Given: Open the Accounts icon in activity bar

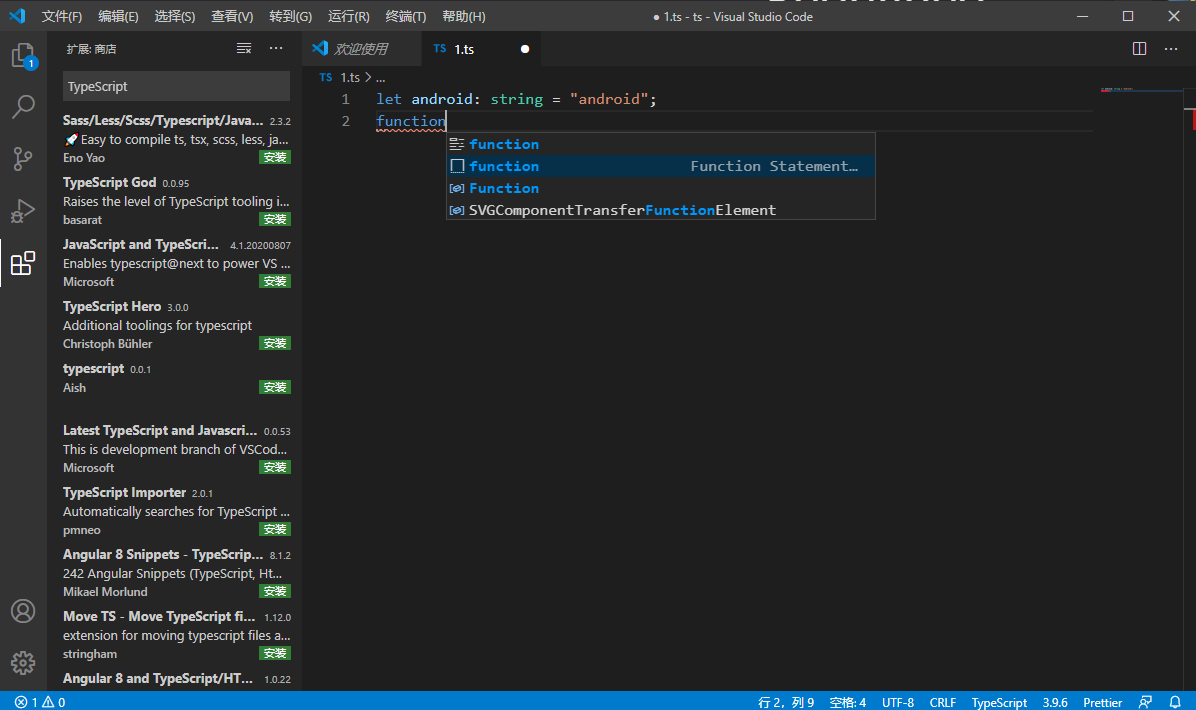Looking at the screenshot, I should [23, 611].
